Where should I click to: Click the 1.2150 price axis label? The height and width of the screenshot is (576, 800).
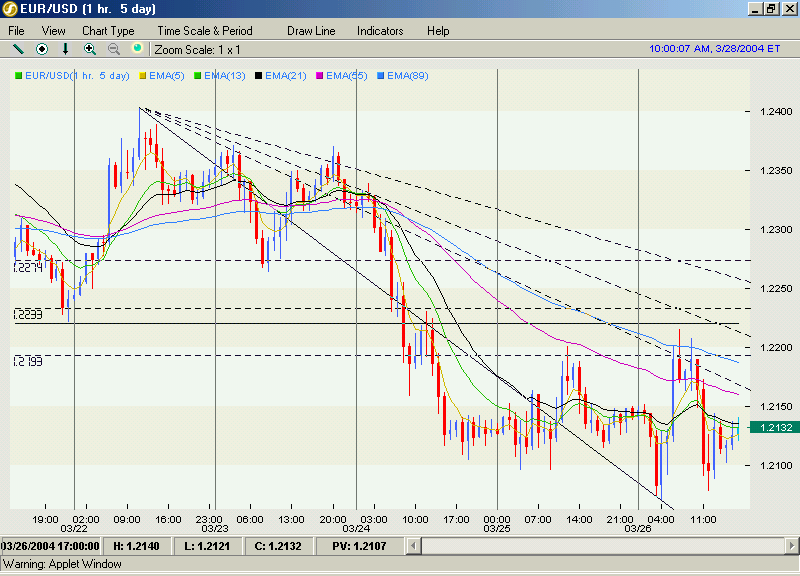click(776, 407)
